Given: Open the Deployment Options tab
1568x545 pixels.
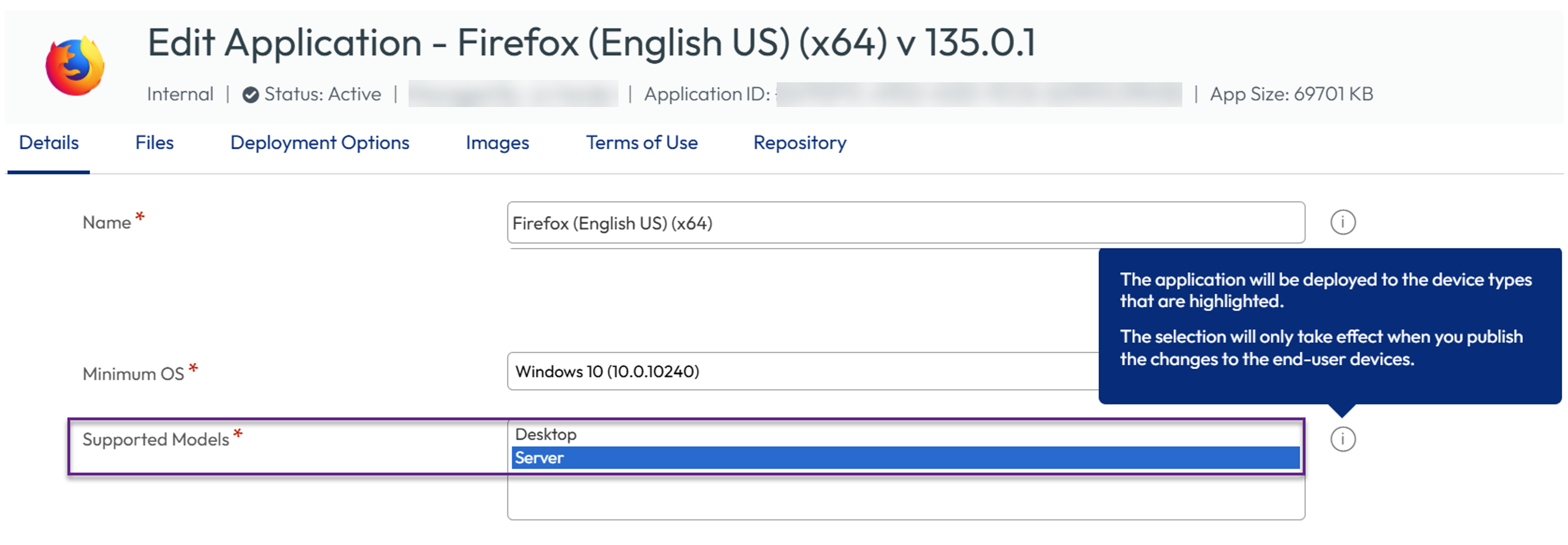Looking at the screenshot, I should [x=320, y=142].
